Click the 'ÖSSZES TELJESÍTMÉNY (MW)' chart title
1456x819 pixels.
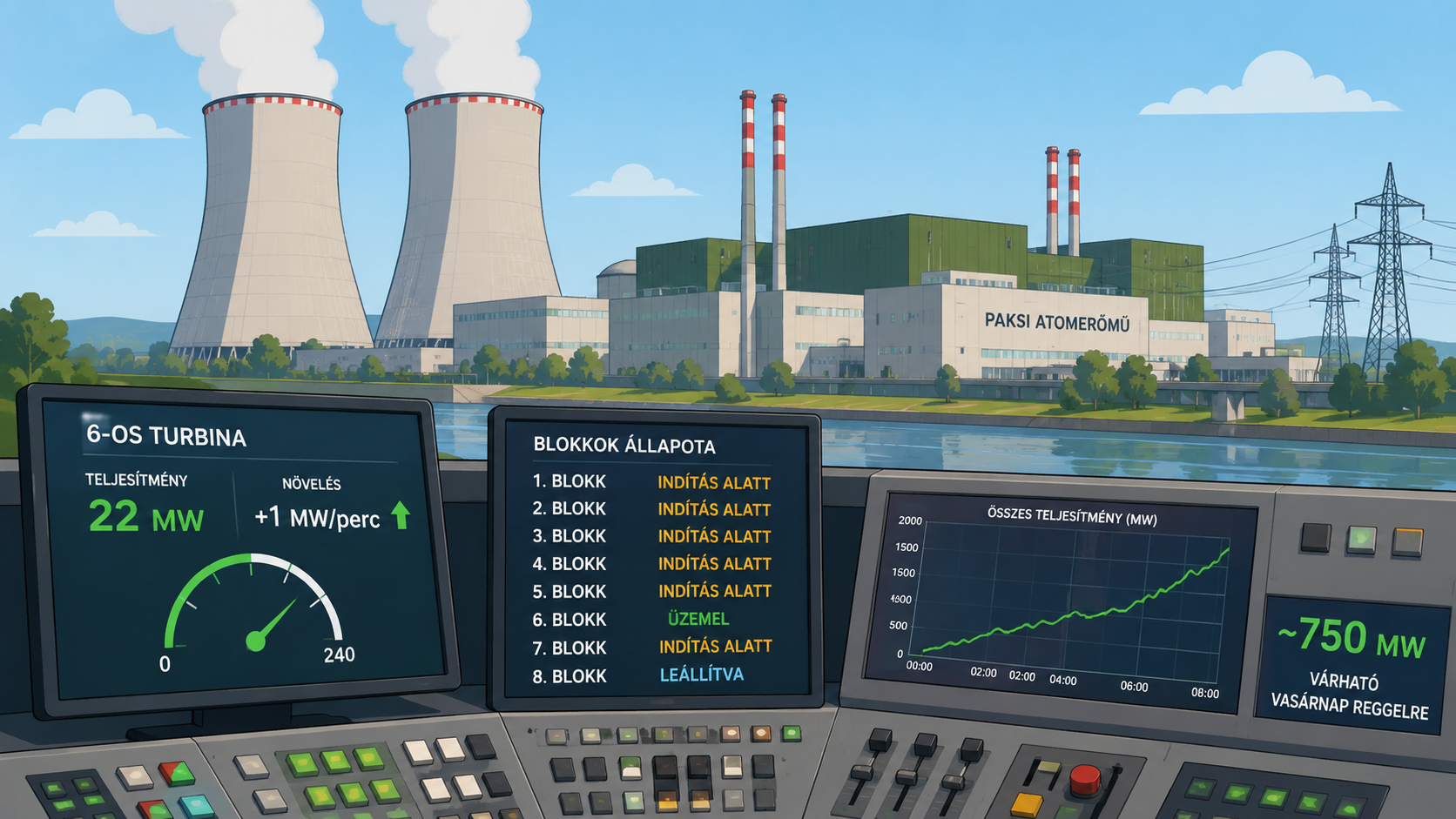tap(1072, 516)
